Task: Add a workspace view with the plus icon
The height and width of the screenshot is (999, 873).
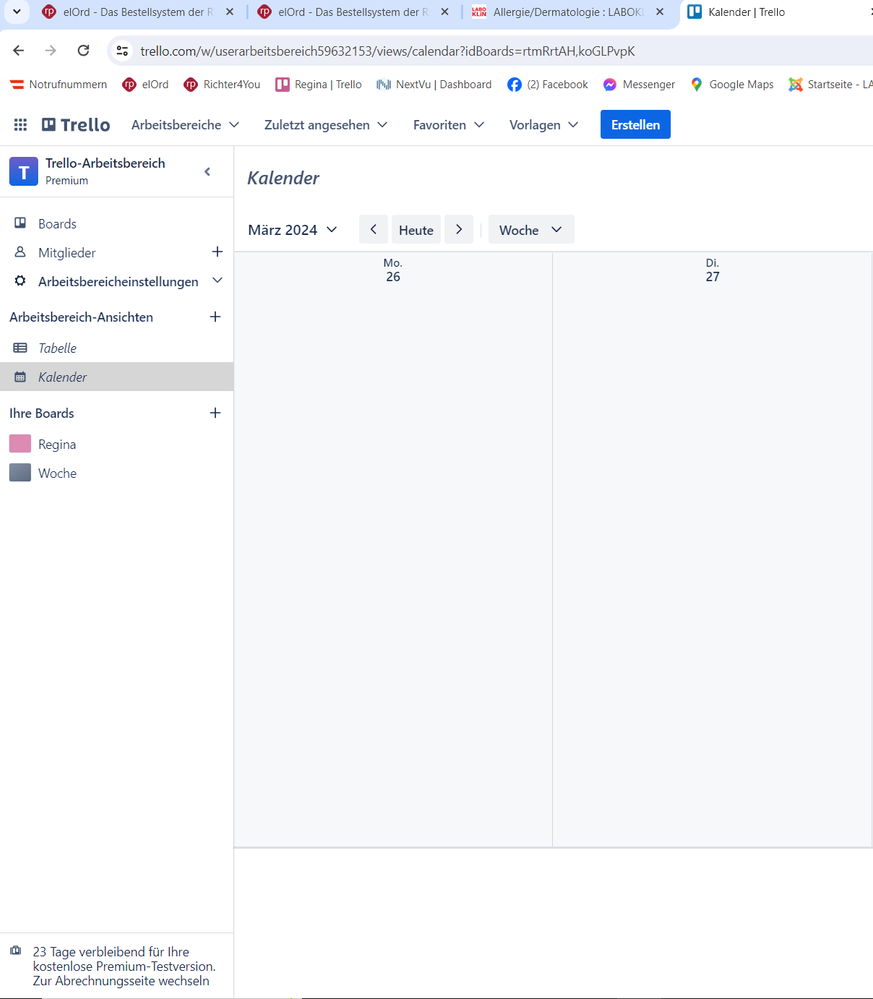Action: click(x=215, y=317)
